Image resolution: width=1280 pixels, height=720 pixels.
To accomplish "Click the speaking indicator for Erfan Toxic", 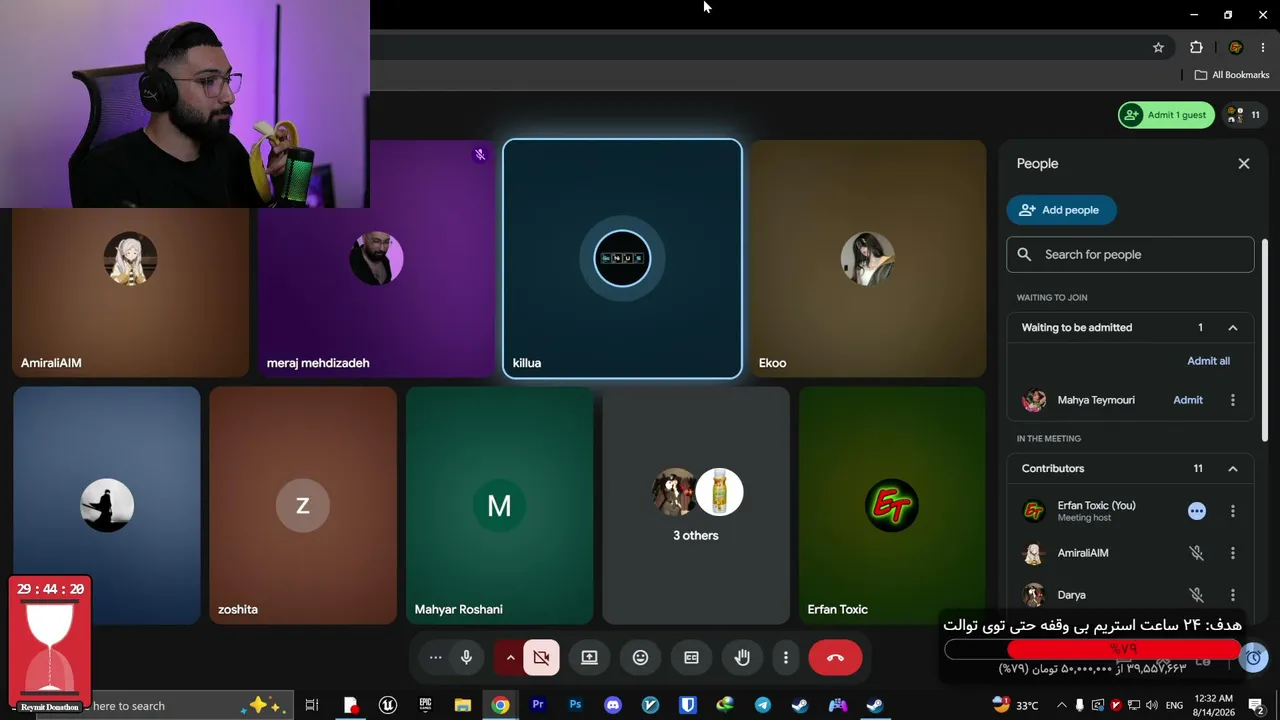I will coord(1196,511).
